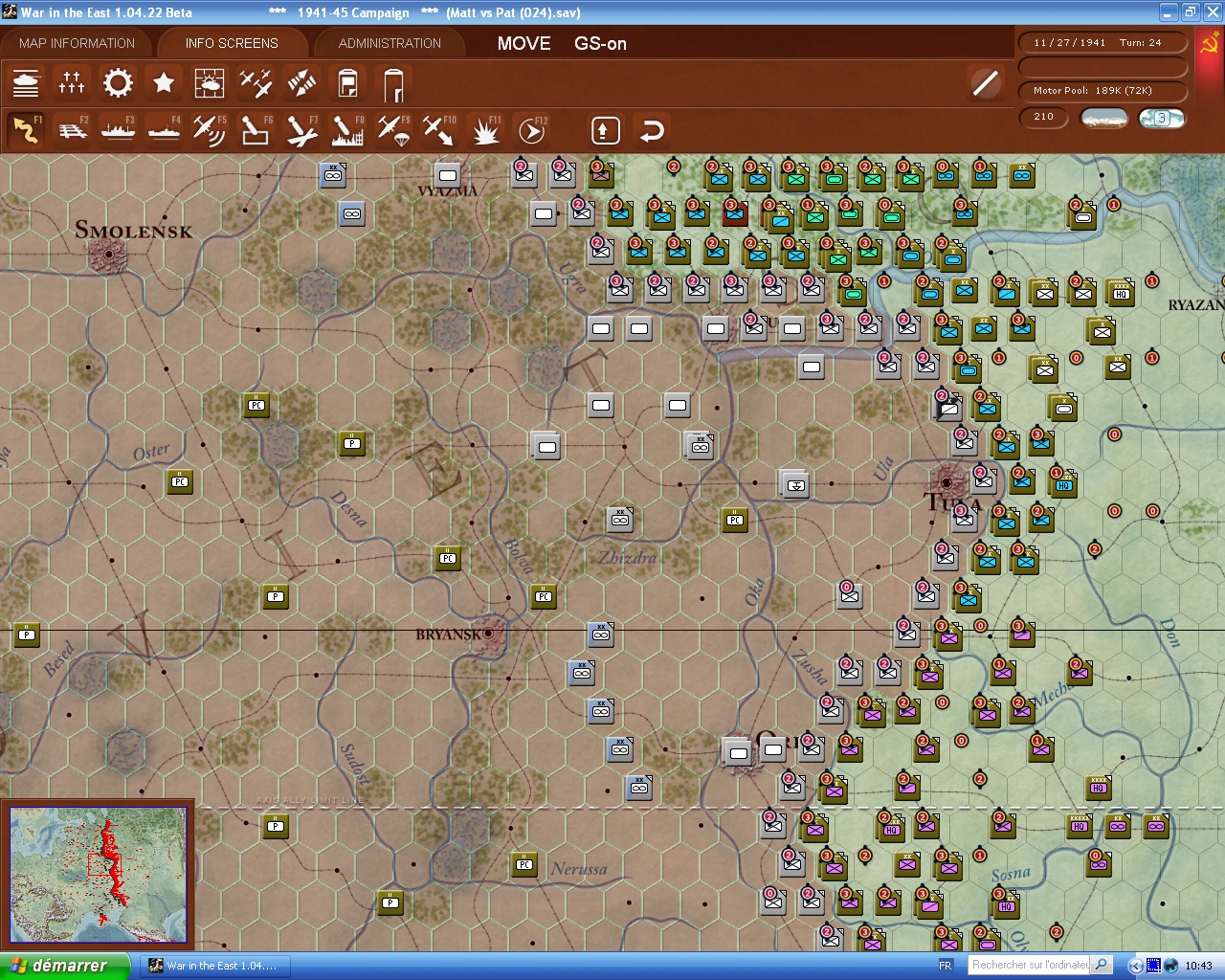The height and width of the screenshot is (980, 1225).
Task: Open the order of battle tank icon
Action: tap(26, 84)
